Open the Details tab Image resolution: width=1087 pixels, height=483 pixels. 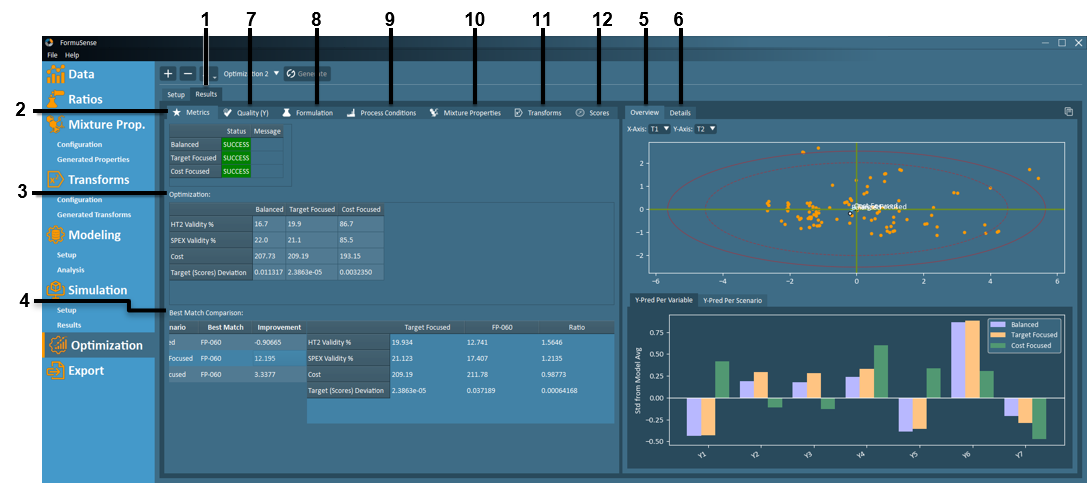(x=680, y=113)
